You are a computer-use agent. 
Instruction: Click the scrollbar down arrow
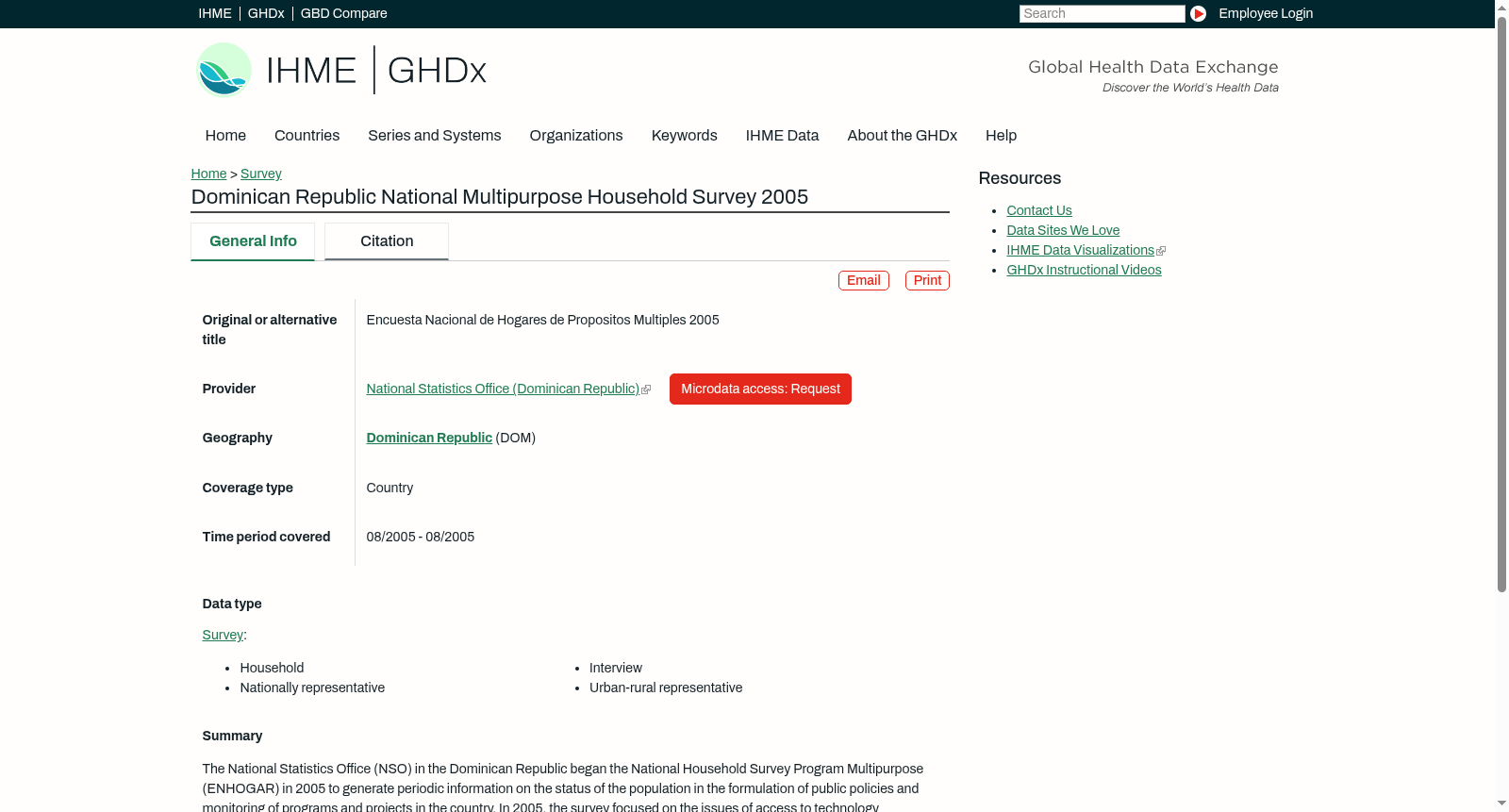[x=1501, y=804]
